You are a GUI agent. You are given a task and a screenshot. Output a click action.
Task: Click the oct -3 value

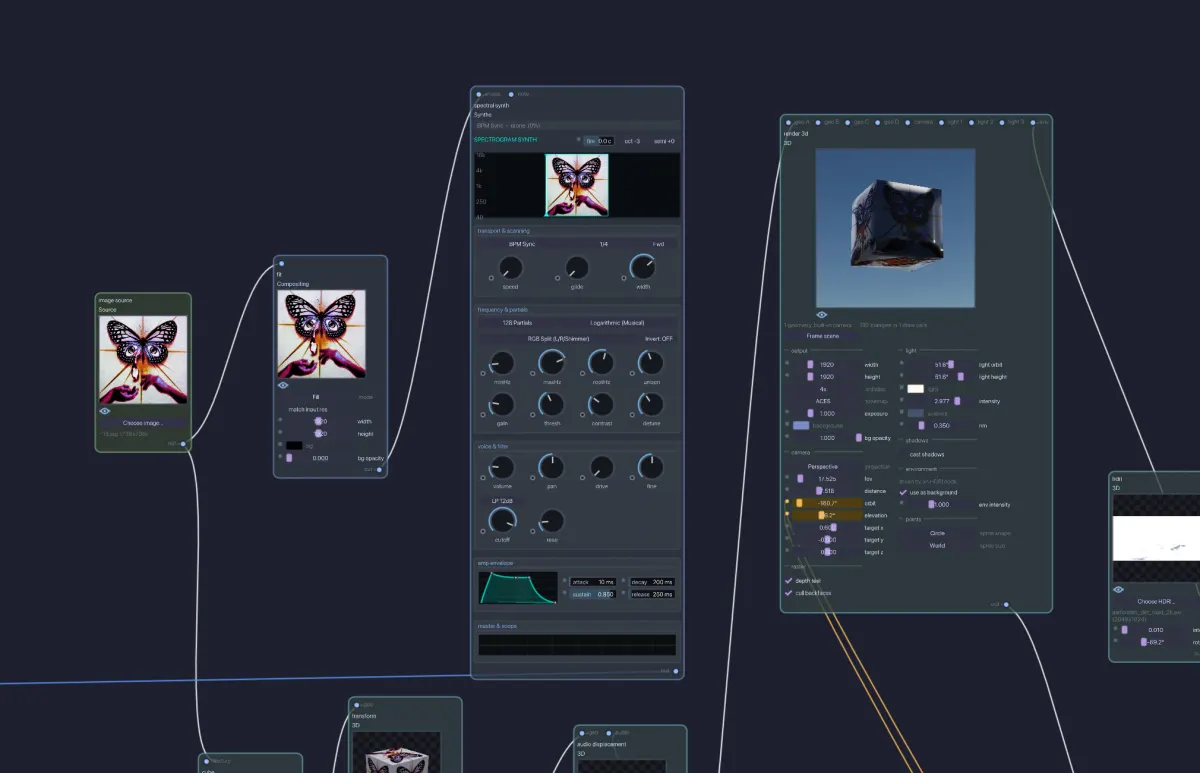pos(631,141)
